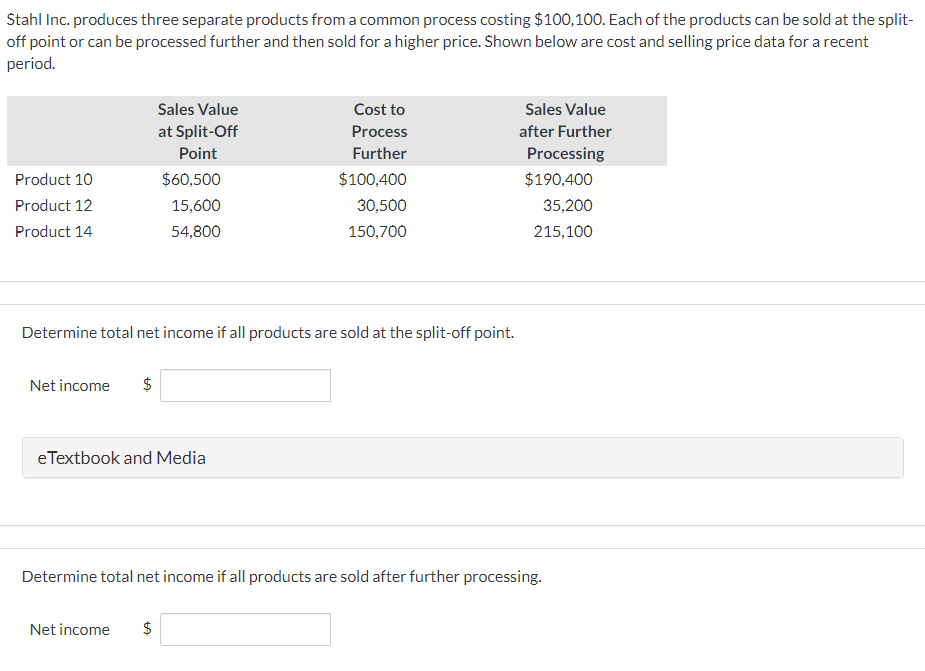Viewport: 925px width, 671px height.
Task: Expand the eTextbook and Media section
Action: (122, 457)
